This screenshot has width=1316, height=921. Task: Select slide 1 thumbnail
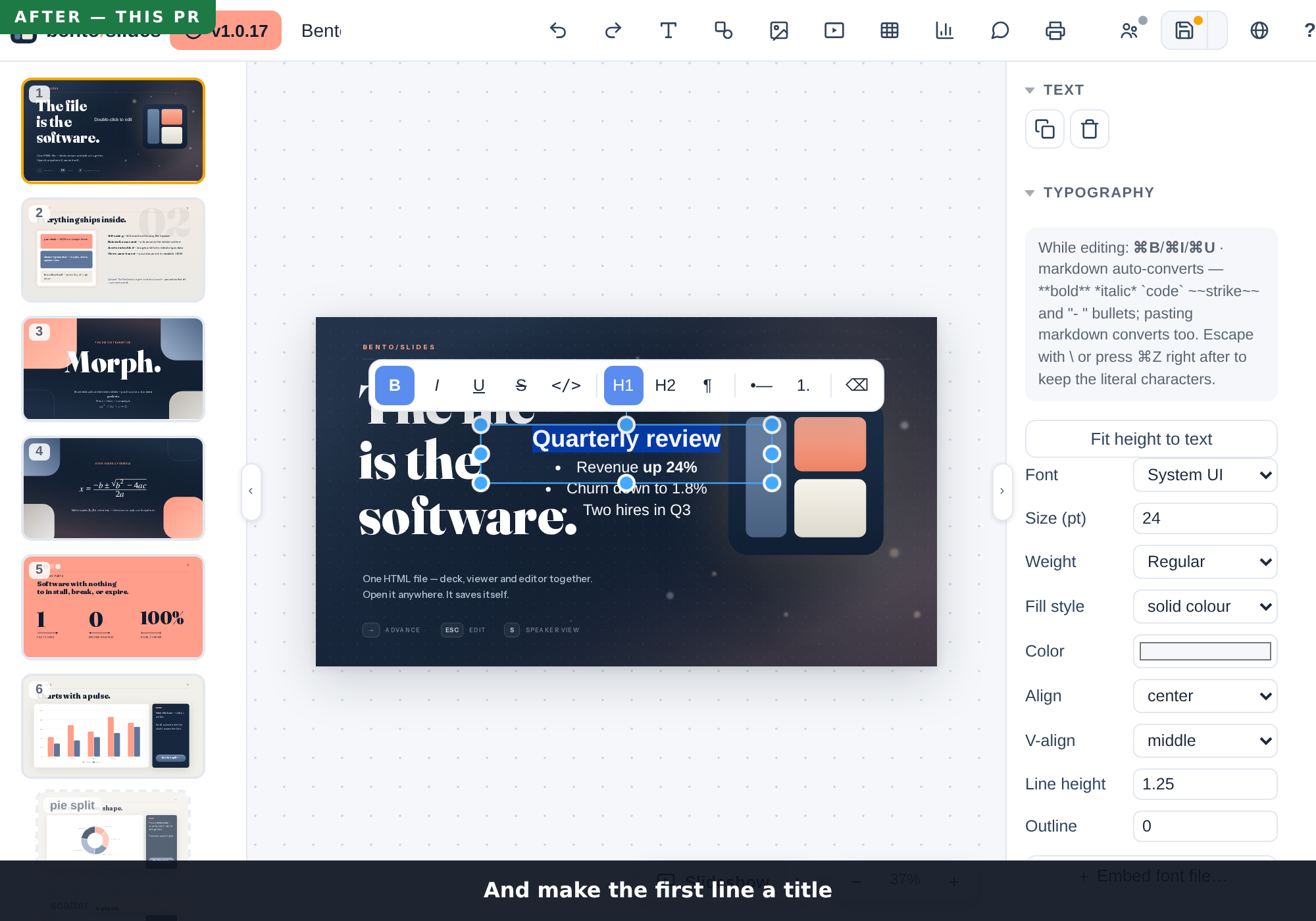point(113,131)
